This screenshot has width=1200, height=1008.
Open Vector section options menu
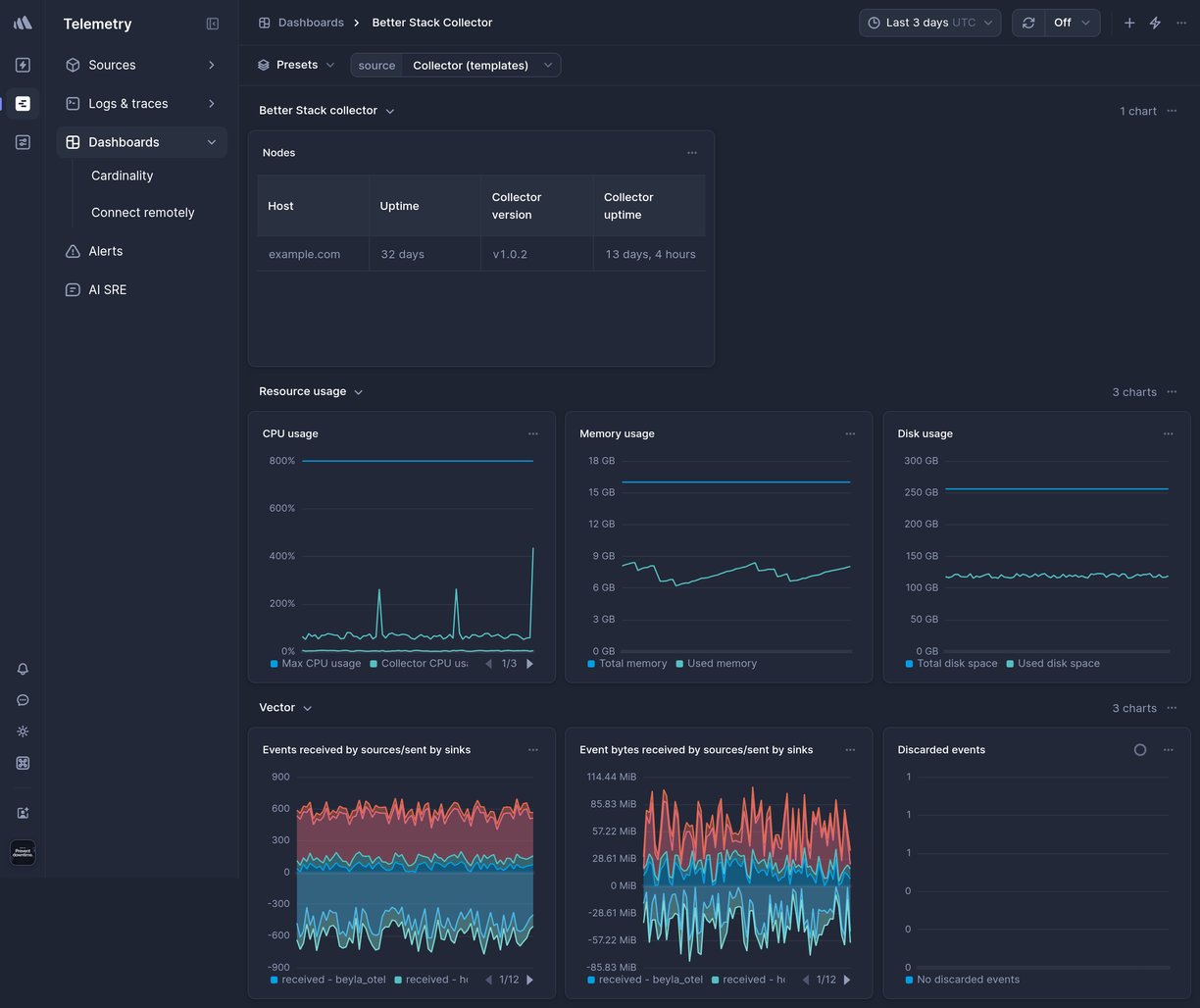click(1172, 708)
